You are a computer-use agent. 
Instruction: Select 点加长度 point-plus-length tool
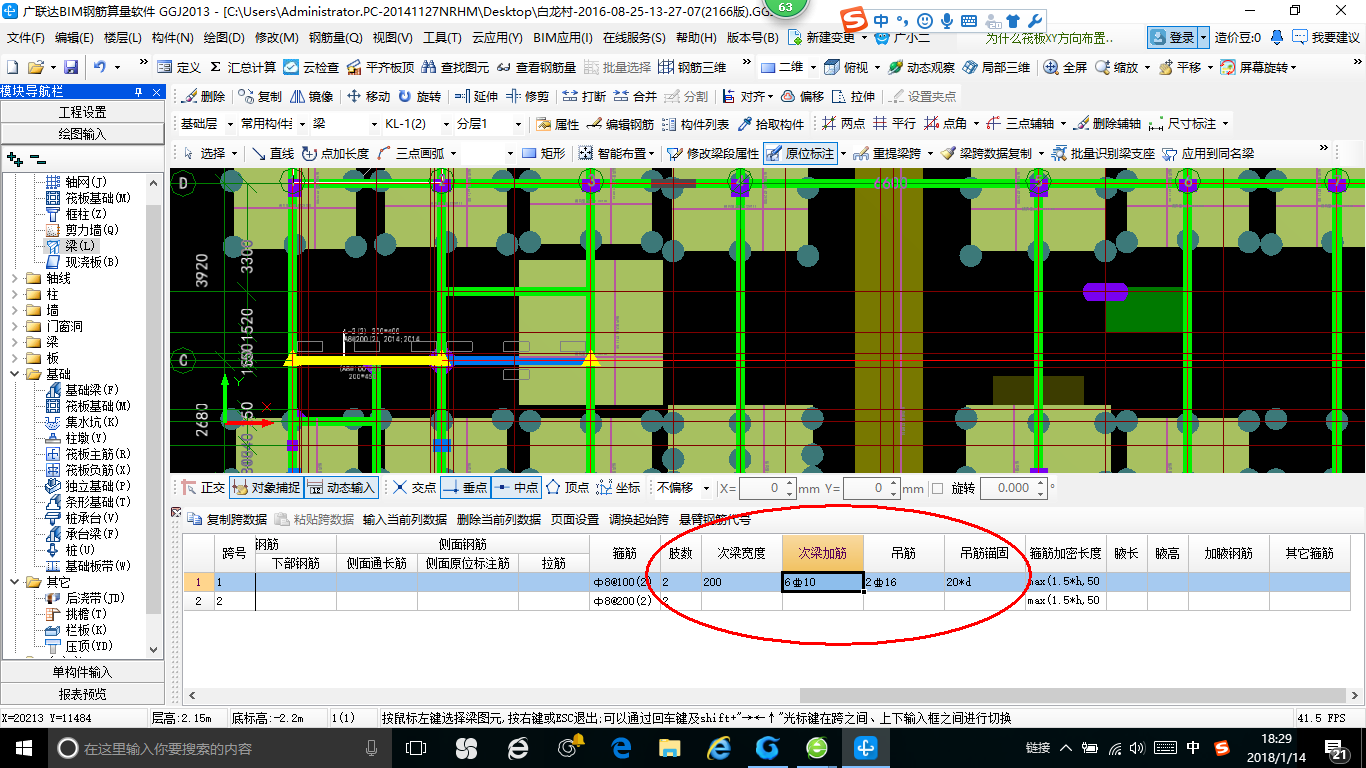(335, 153)
